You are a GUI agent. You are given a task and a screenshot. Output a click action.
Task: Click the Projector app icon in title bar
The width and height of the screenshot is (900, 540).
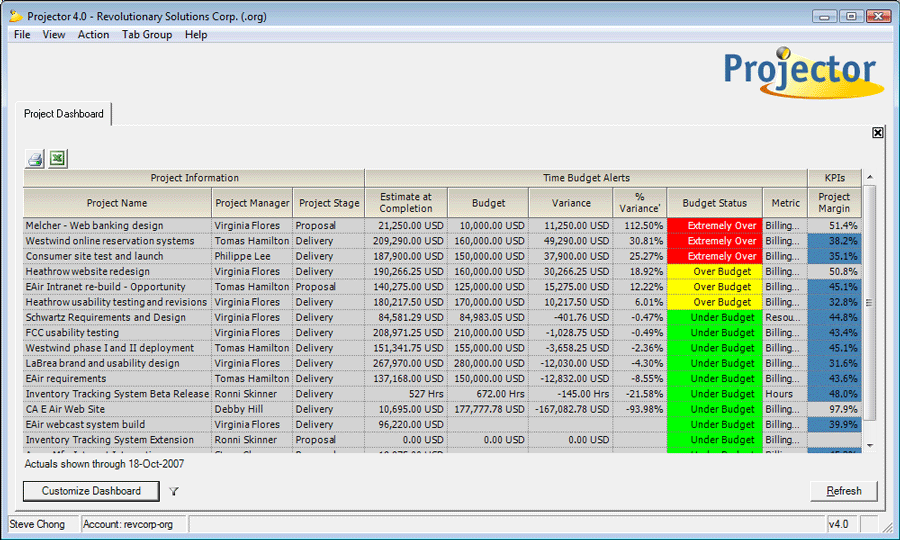15,16
